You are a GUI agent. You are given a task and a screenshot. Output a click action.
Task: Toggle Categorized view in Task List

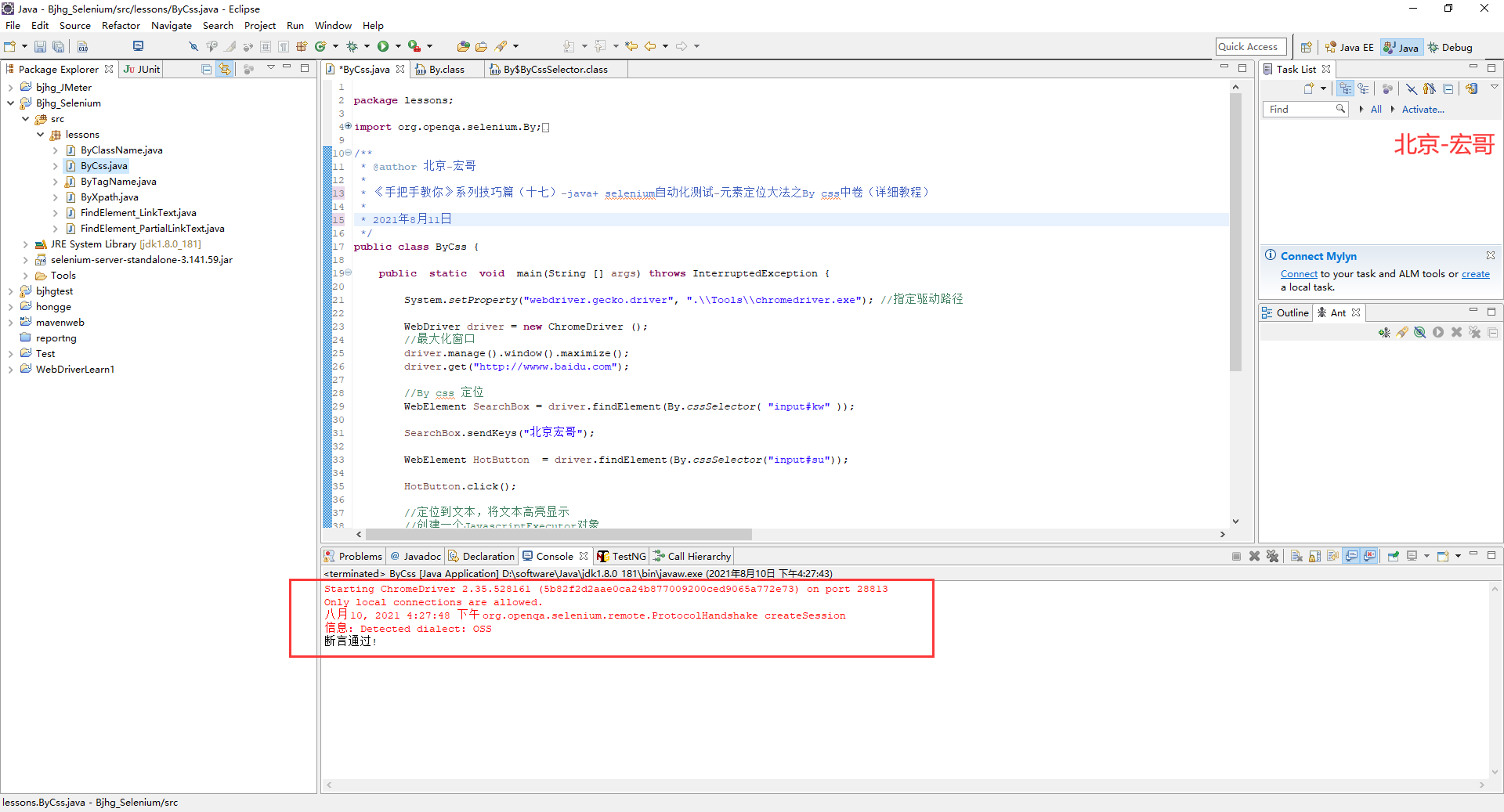(x=1346, y=89)
